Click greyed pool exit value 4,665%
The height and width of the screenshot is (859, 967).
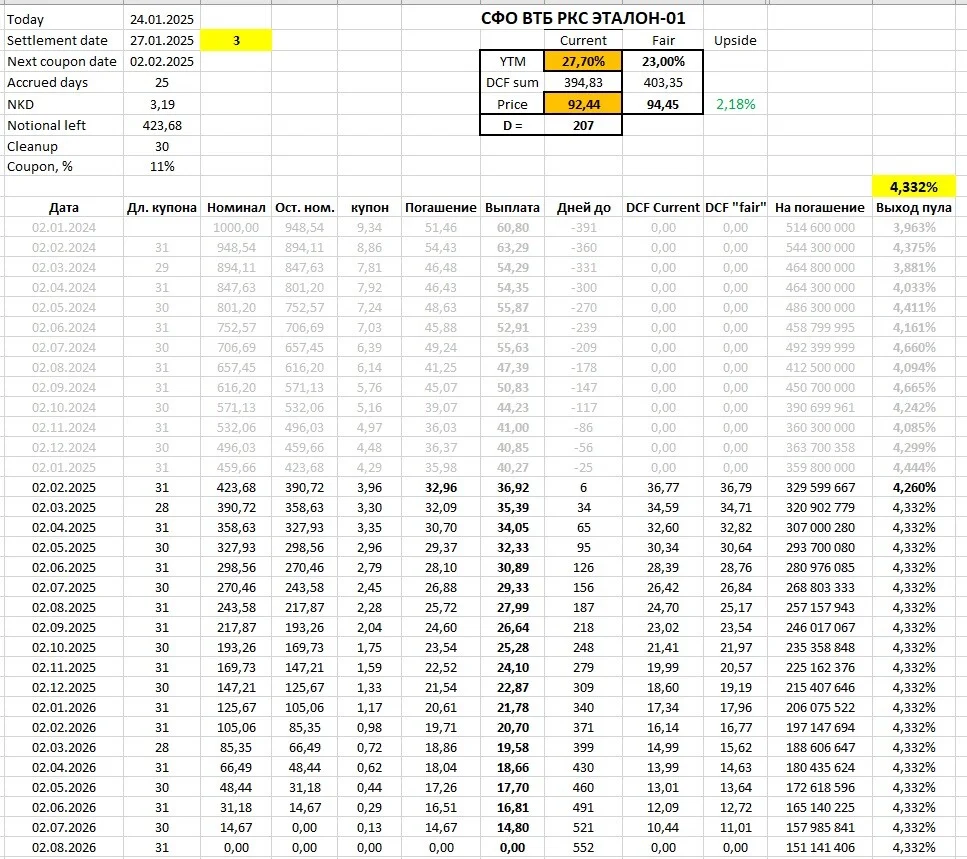tap(914, 388)
